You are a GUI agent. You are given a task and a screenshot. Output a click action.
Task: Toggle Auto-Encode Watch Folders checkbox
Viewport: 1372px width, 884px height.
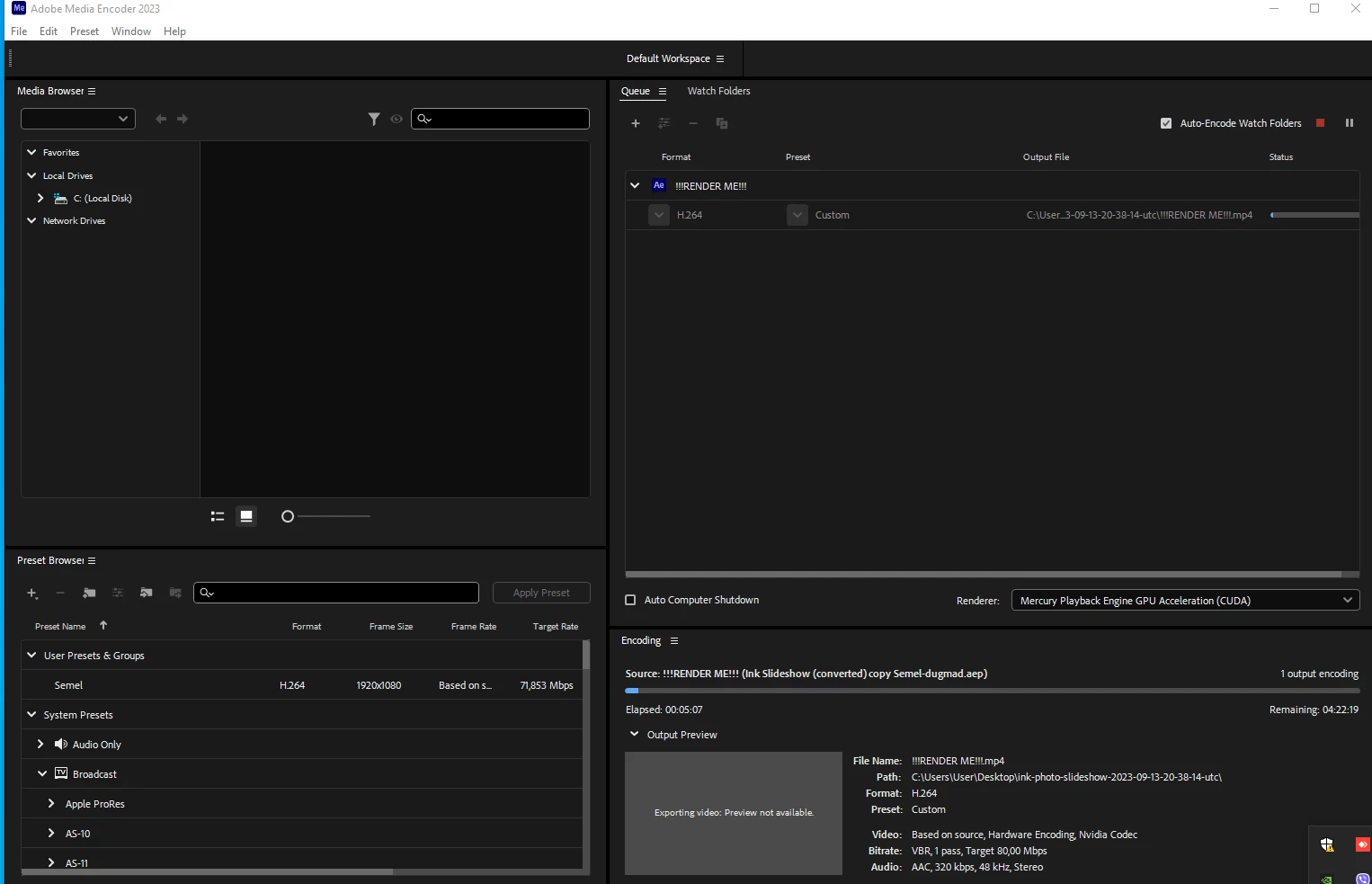click(x=1166, y=123)
